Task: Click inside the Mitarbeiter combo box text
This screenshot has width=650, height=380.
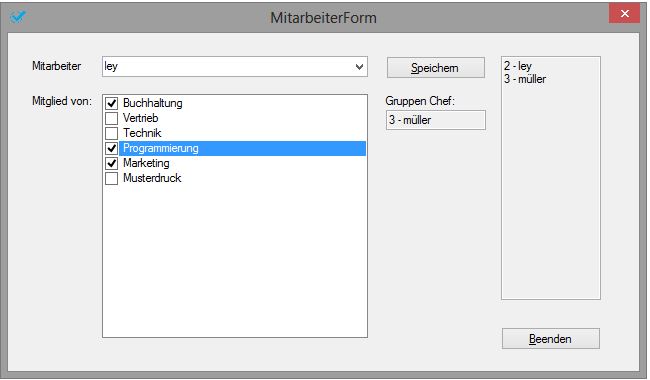Action: tap(228, 67)
